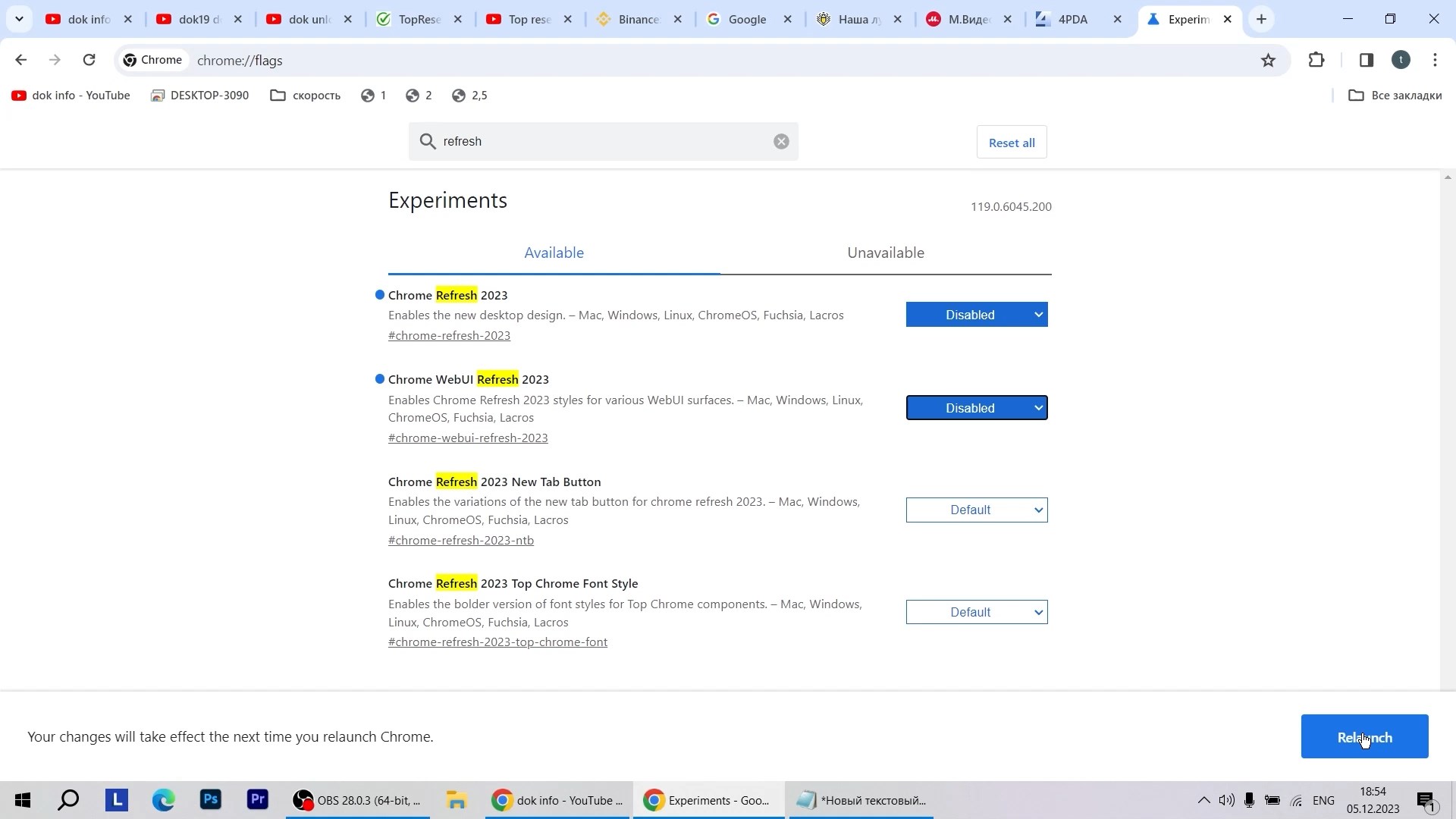
Task: Open the tab search chevron at top-left
Action: pyautogui.click(x=19, y=20)
